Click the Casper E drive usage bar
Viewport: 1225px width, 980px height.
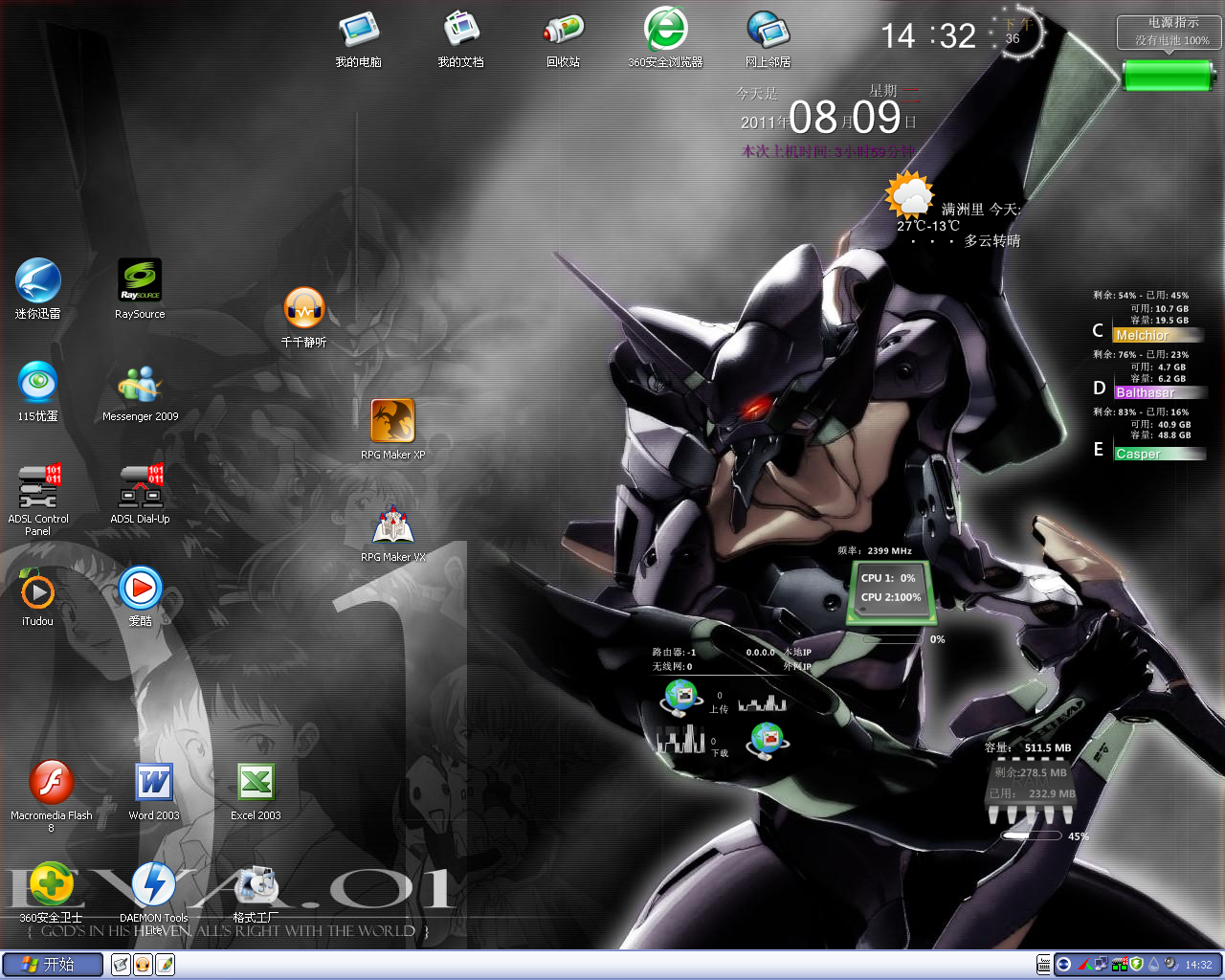point(1159,454)
